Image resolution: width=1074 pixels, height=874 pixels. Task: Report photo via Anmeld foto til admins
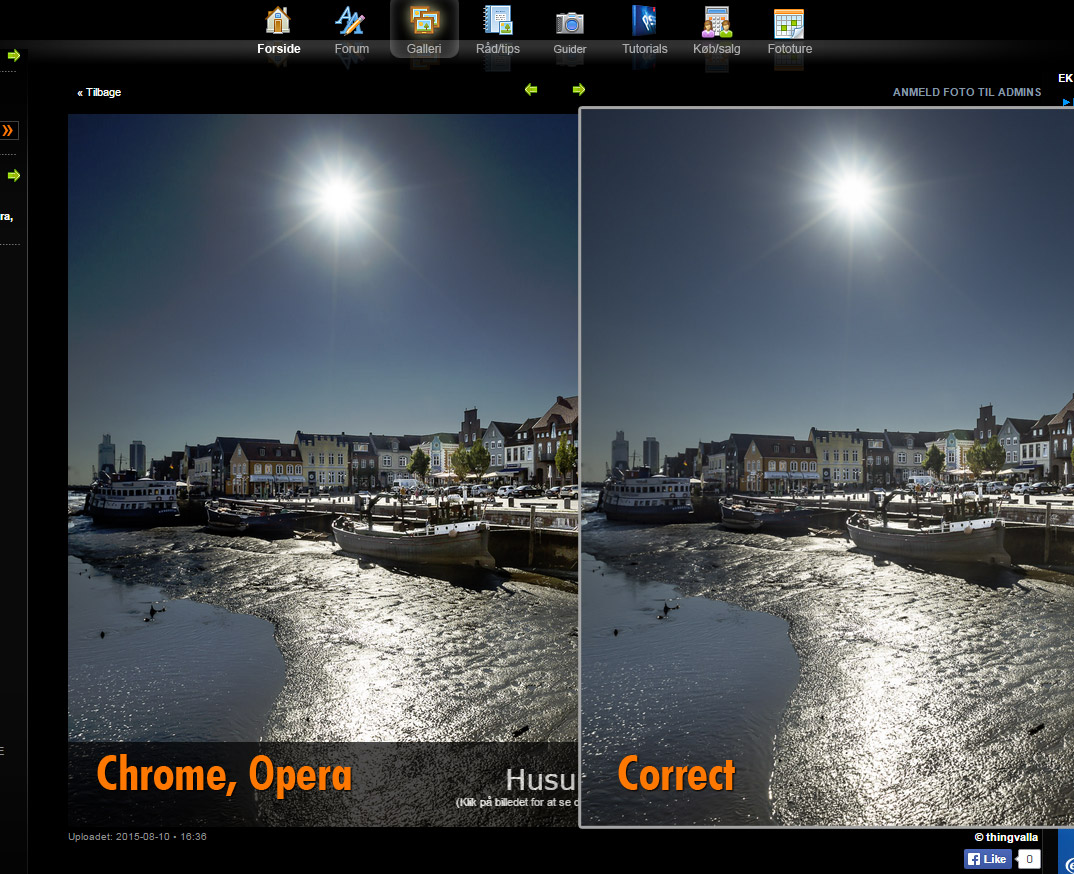966,92
